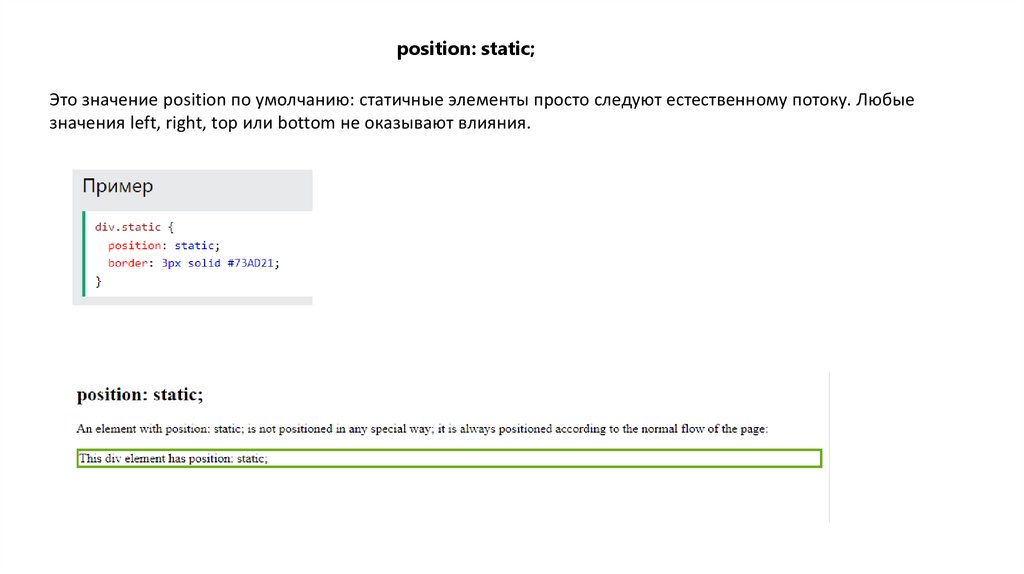Click the bold "position: static;" demo heading
Screen dimensions: 1024x574
click(x=140, y=396)
